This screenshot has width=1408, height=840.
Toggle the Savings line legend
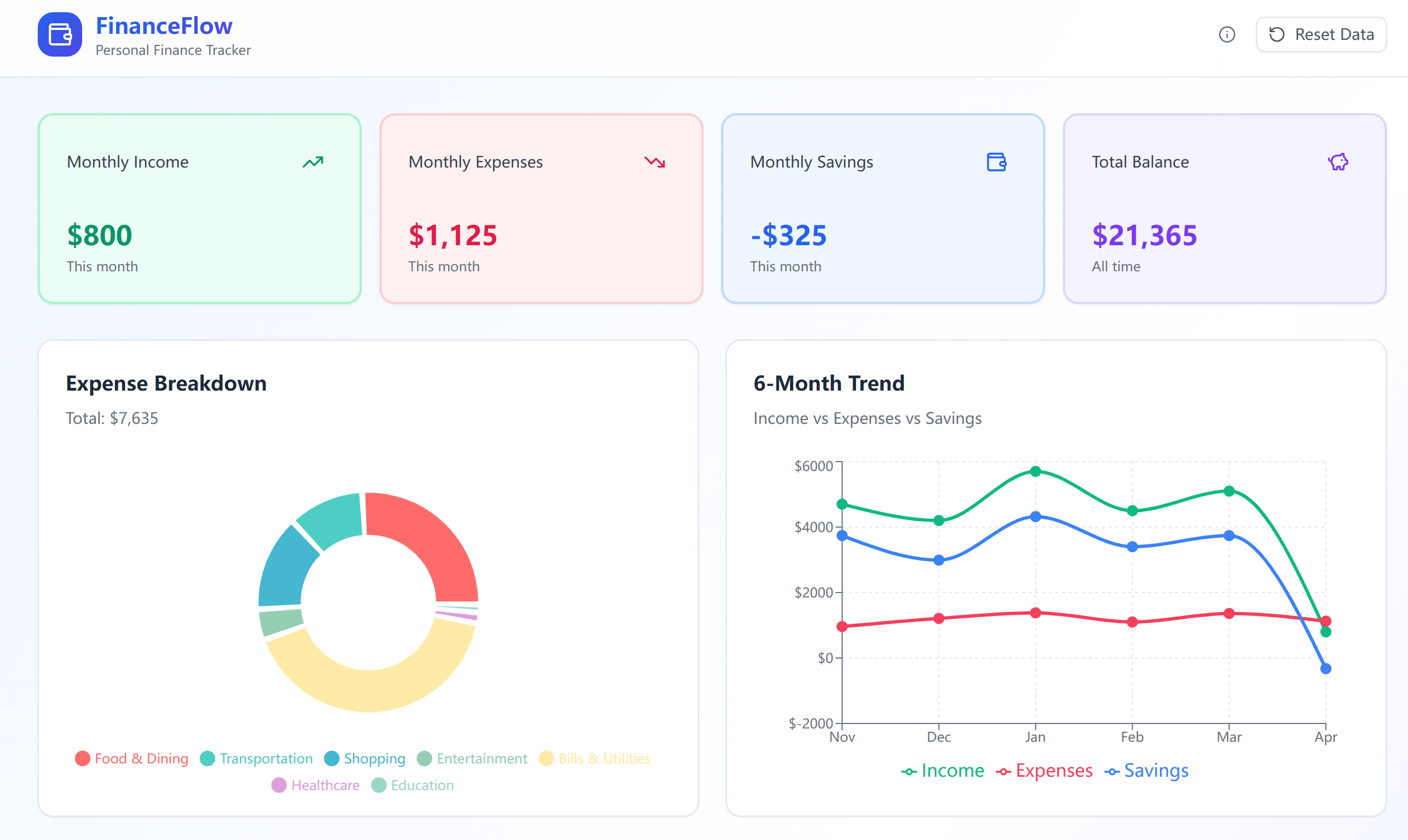point(1147,771)
